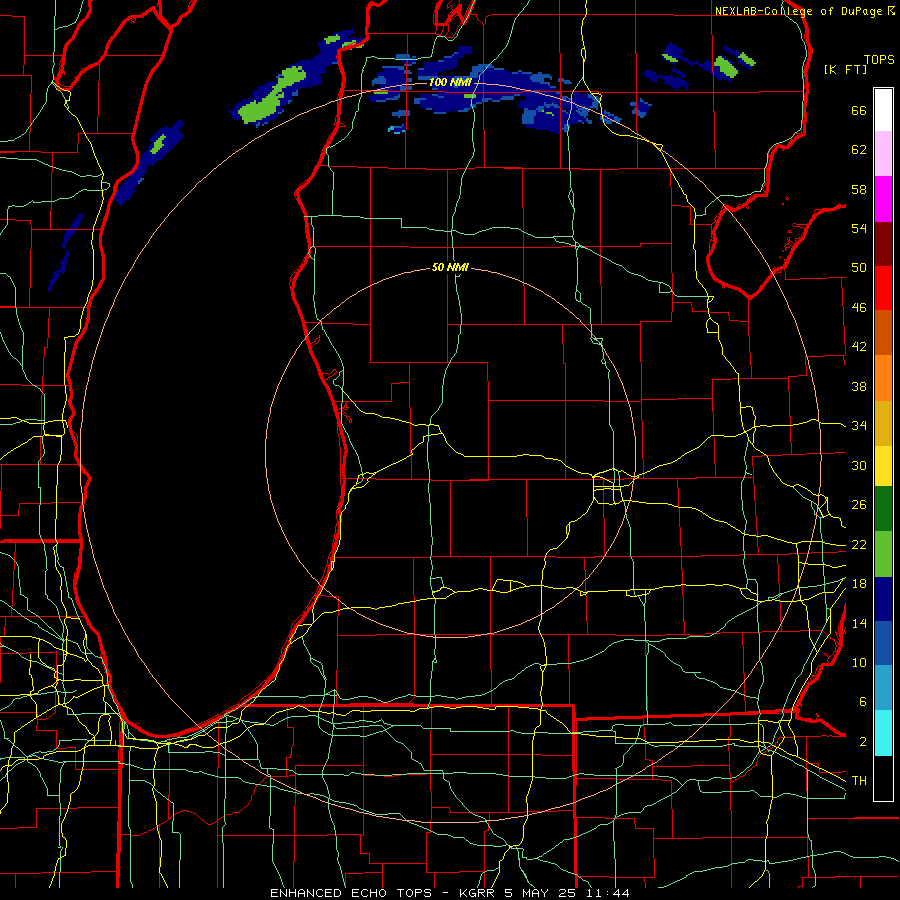
Task: Click the 66 legend value
Action: [859, 110]
